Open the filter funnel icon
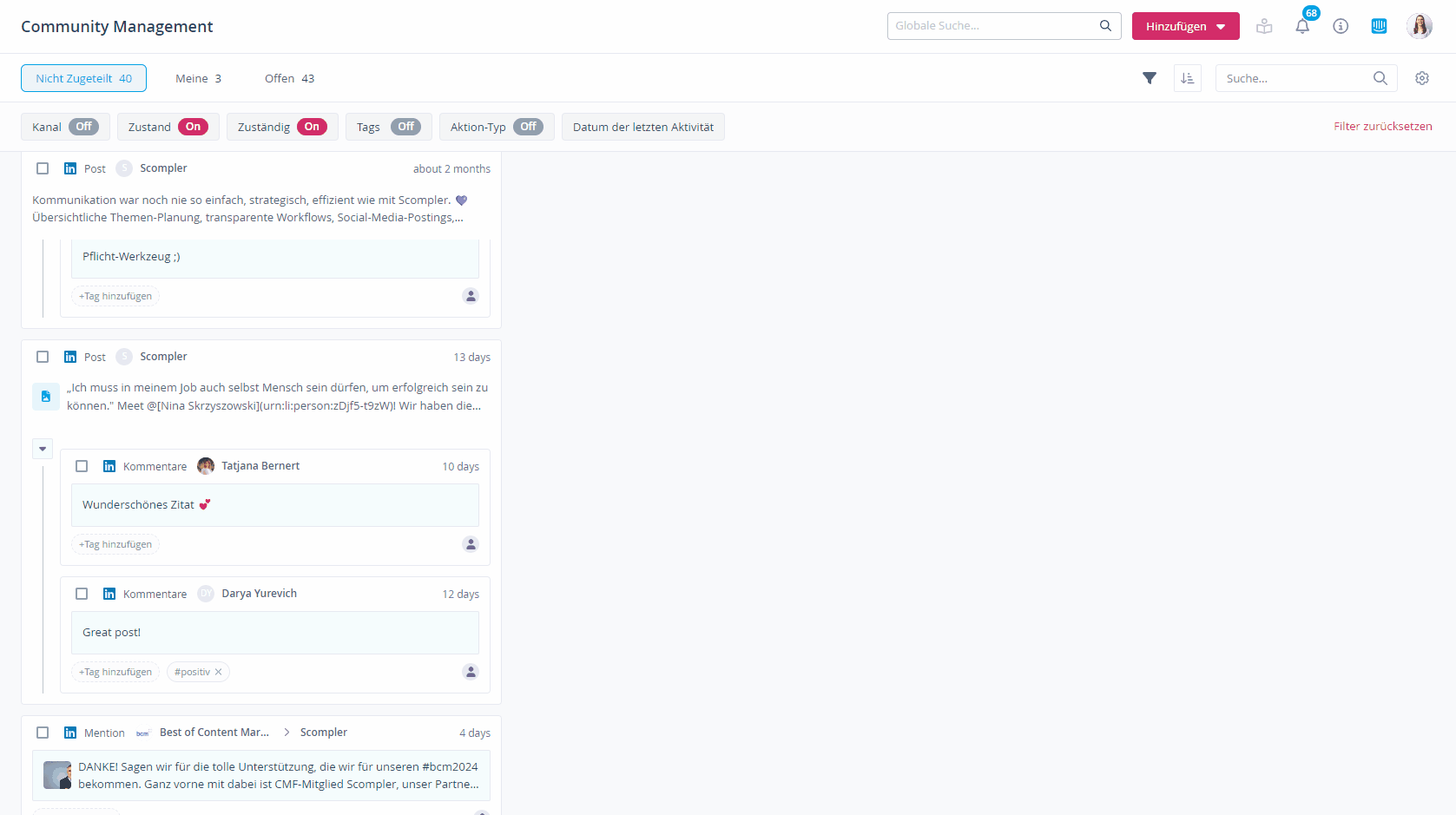This screenshot has width=1456, height=815. pos(1150,78)
